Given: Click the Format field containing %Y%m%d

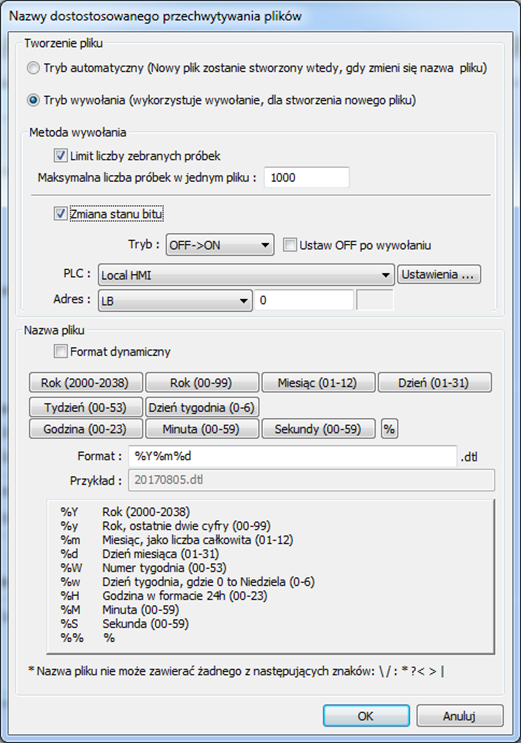Looking at the screenshot, I should point(293,456).
